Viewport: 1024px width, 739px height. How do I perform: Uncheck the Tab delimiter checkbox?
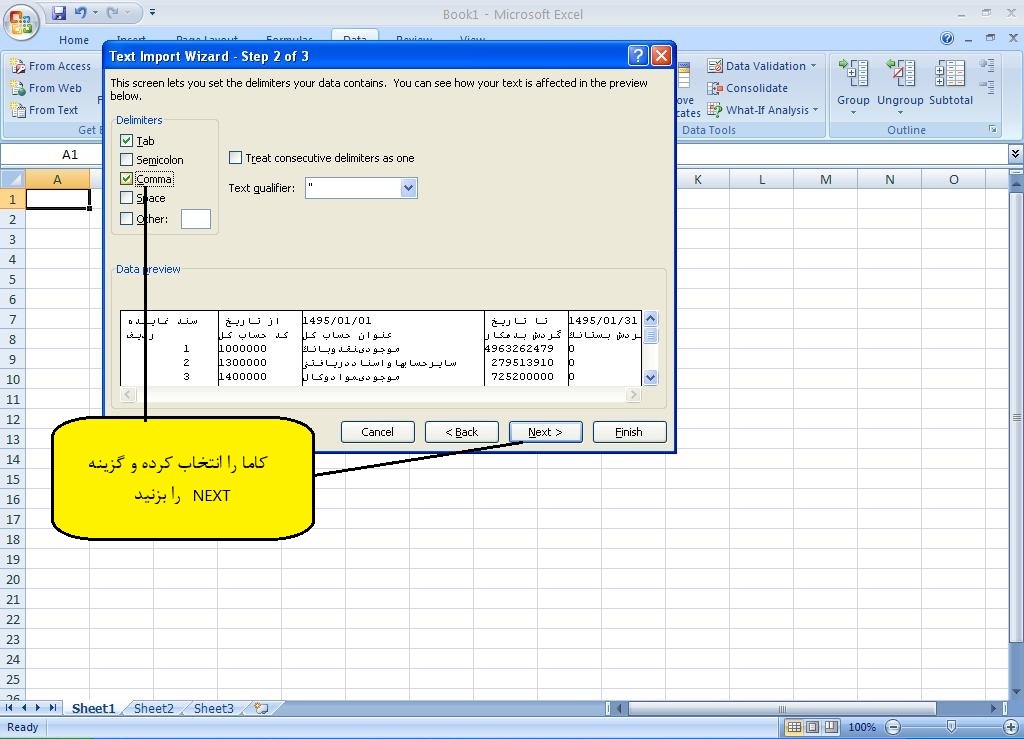point(126,141)
